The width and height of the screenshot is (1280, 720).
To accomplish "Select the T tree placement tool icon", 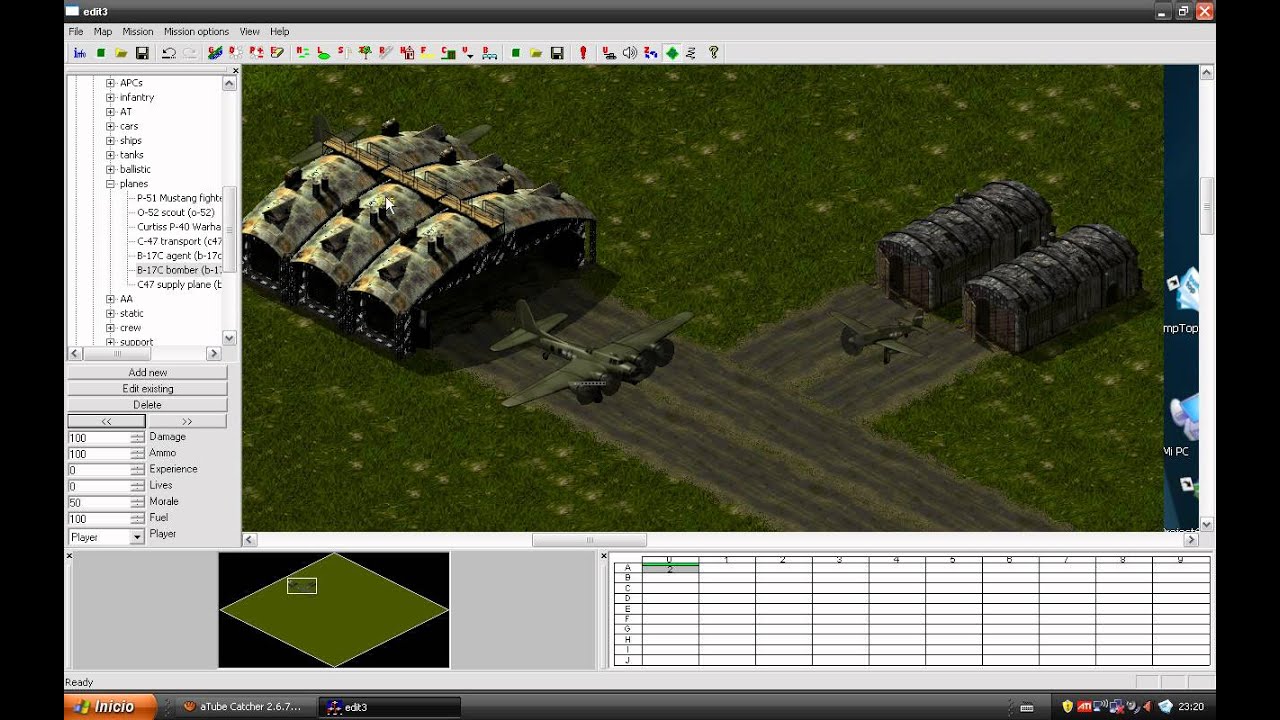I will (364, 52).
